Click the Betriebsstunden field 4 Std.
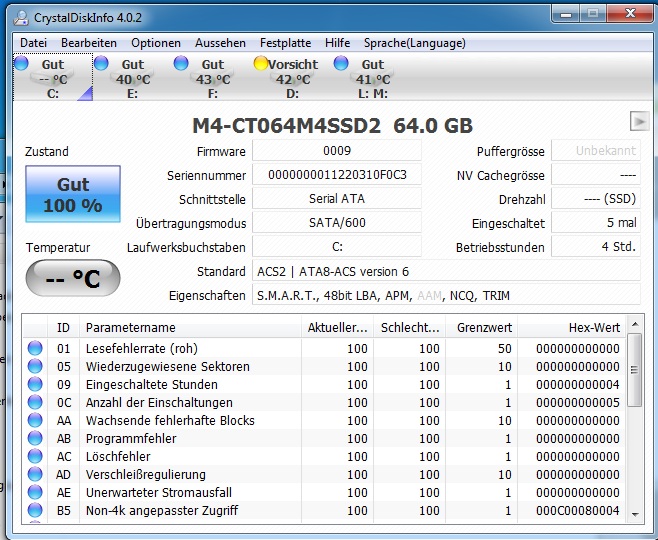658x540 pixels. pos(596,246)
